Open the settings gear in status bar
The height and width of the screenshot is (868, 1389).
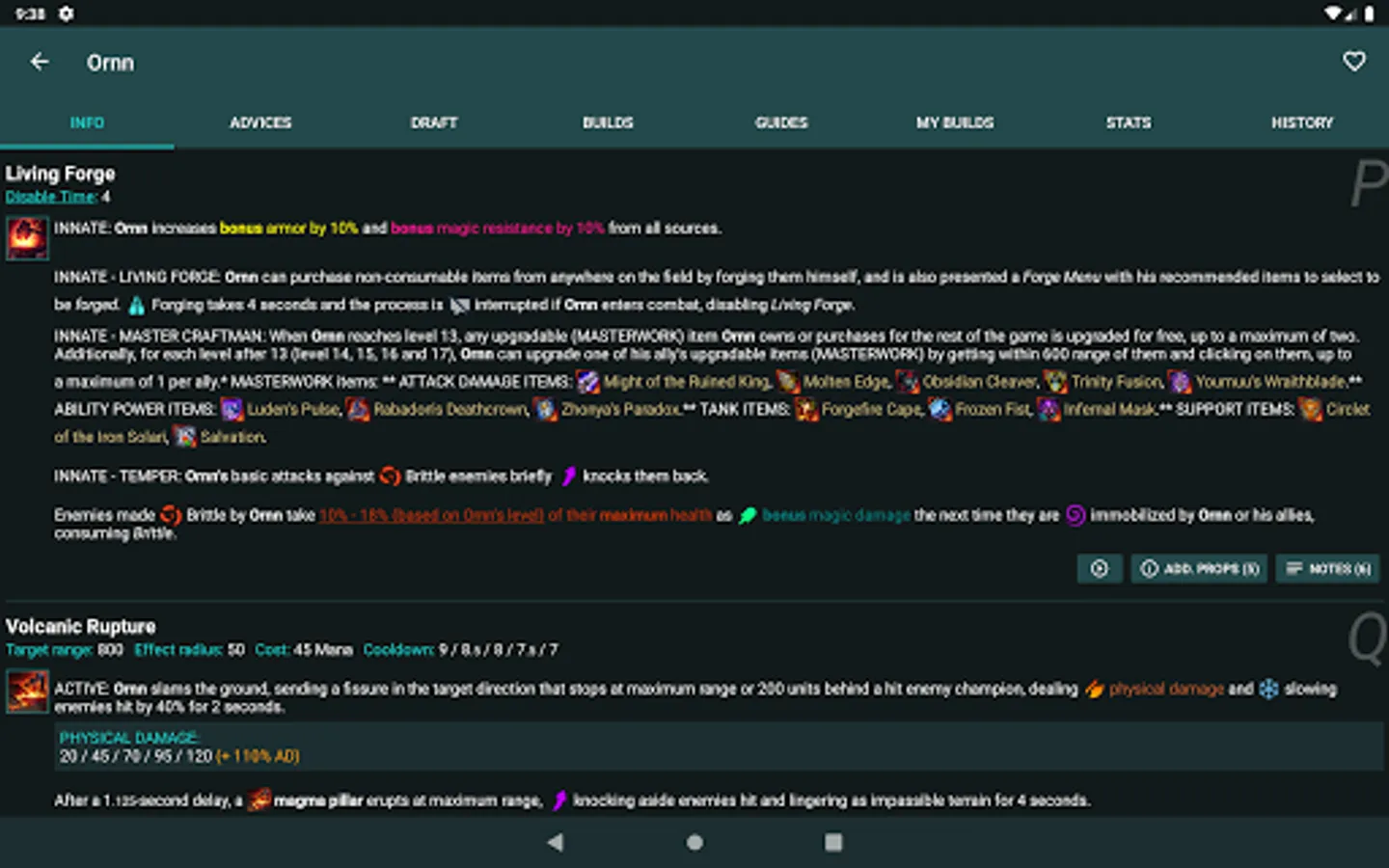66,14
